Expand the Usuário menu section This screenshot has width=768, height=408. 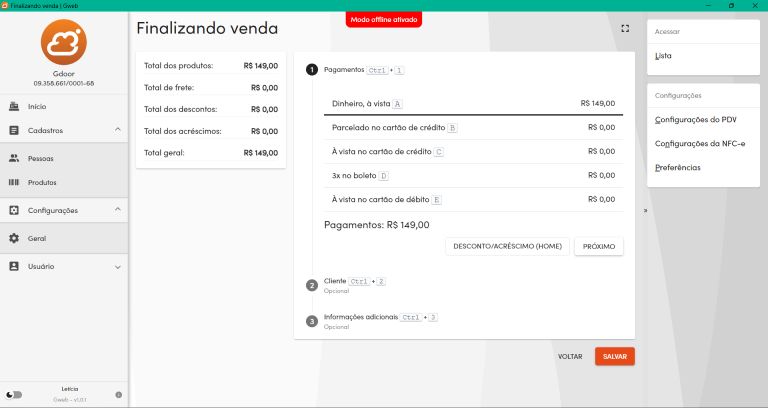pyautogui.click(x=117, y=267)
